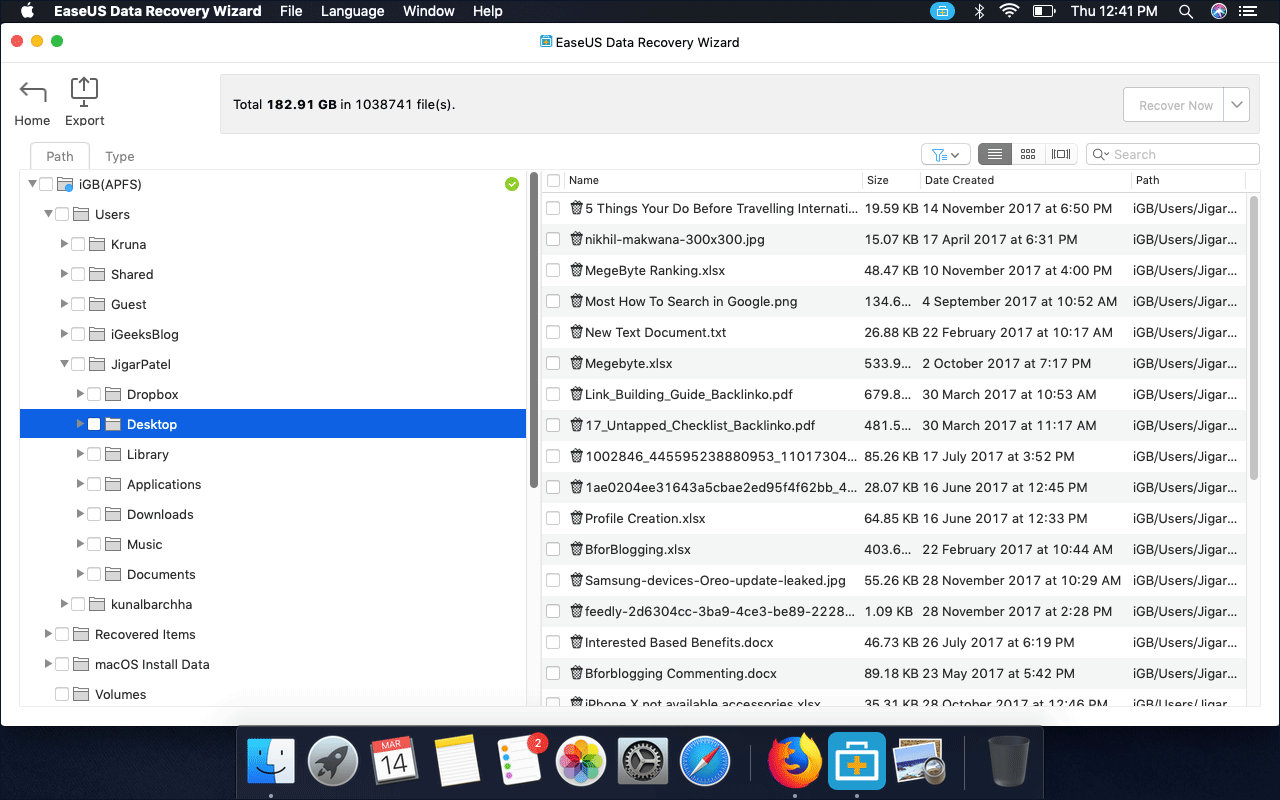1280x800 pixels.
Task: Go back using the Home arrow icon
Action: click(x=32, y=92)
